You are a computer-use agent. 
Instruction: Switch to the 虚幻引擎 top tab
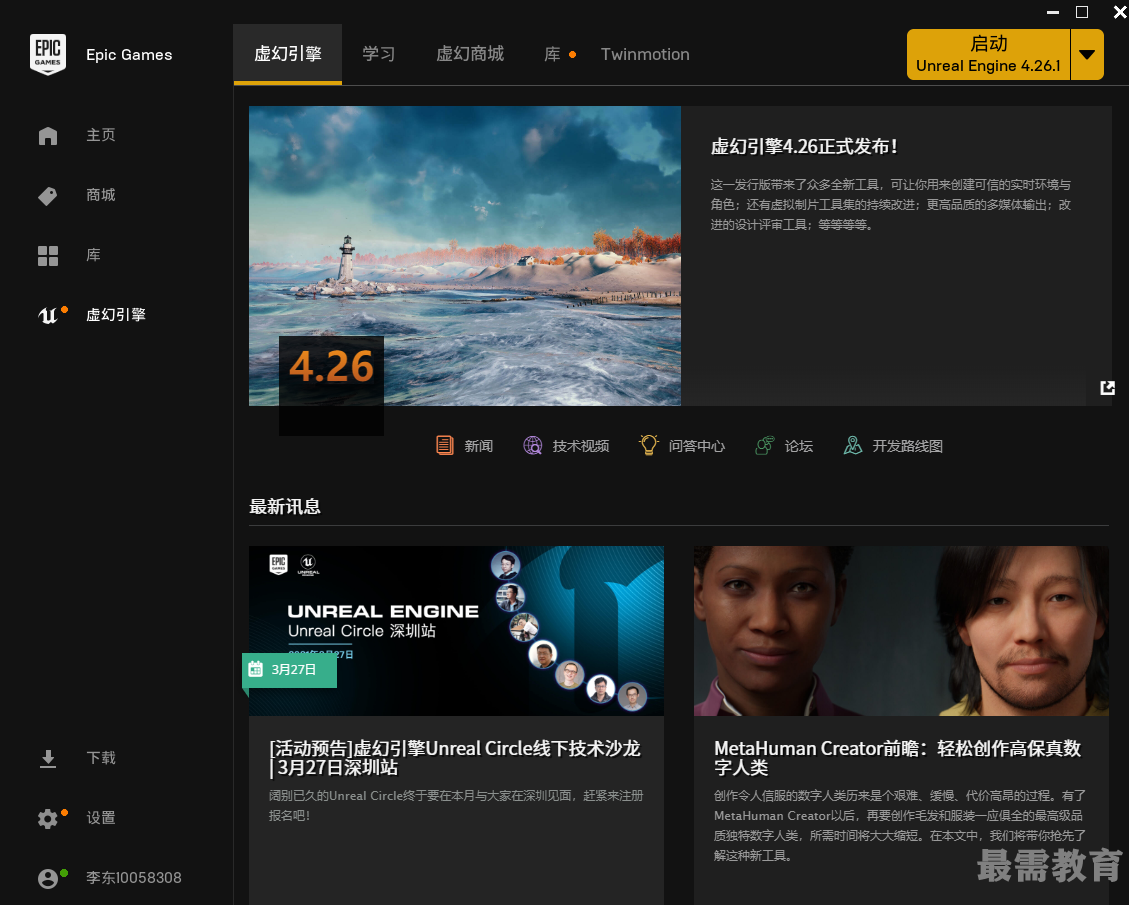click(287, 55)
